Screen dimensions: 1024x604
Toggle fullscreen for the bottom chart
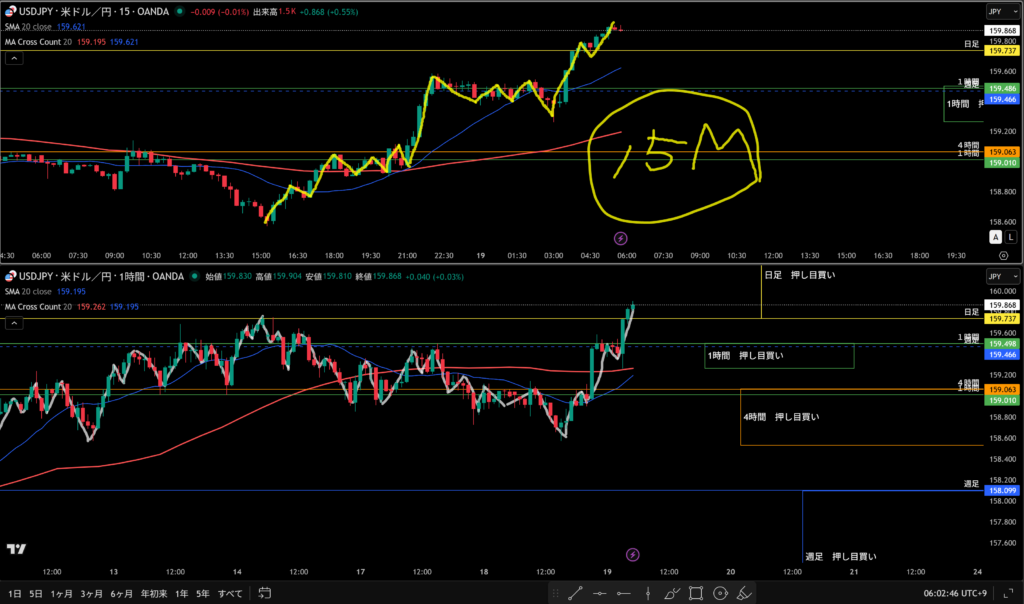point(1009,593)
